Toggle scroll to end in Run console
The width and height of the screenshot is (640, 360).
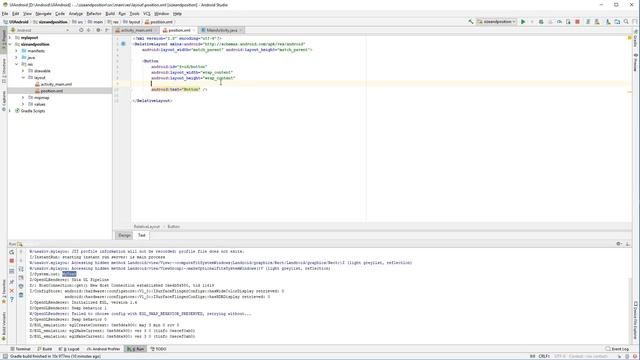21,278
